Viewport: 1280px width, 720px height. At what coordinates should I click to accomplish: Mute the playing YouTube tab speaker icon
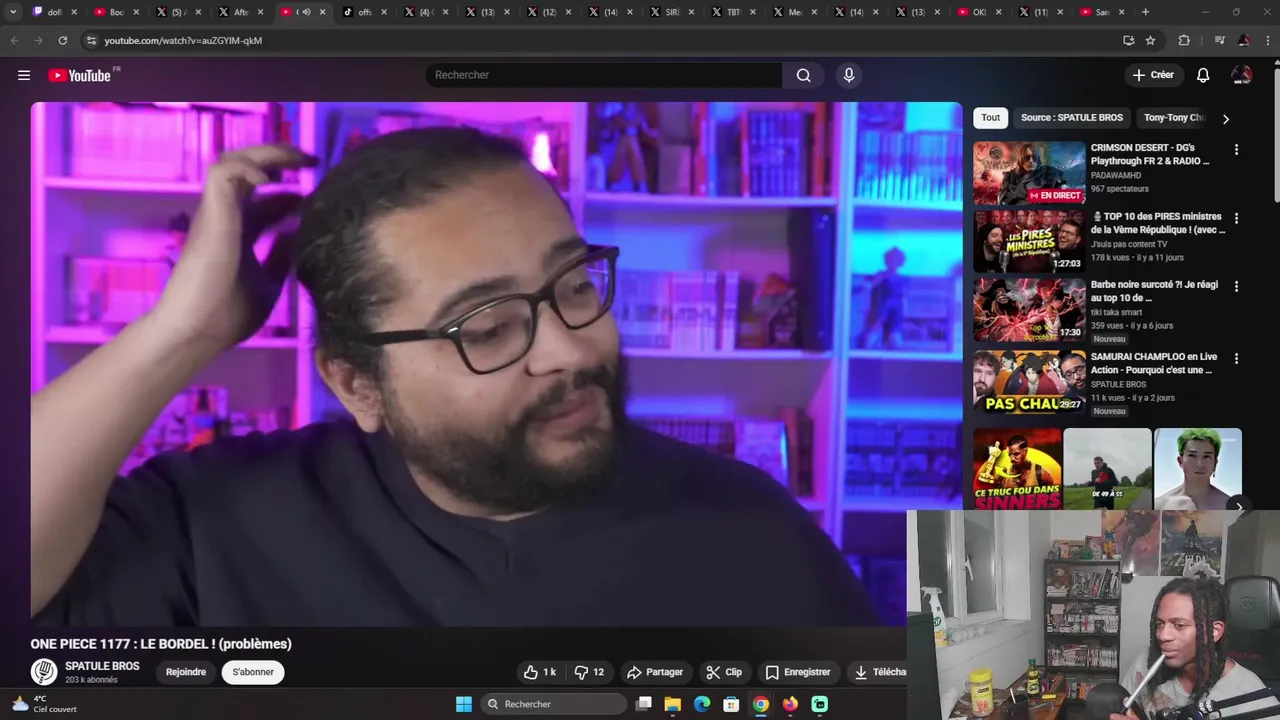tap(306, 12)
